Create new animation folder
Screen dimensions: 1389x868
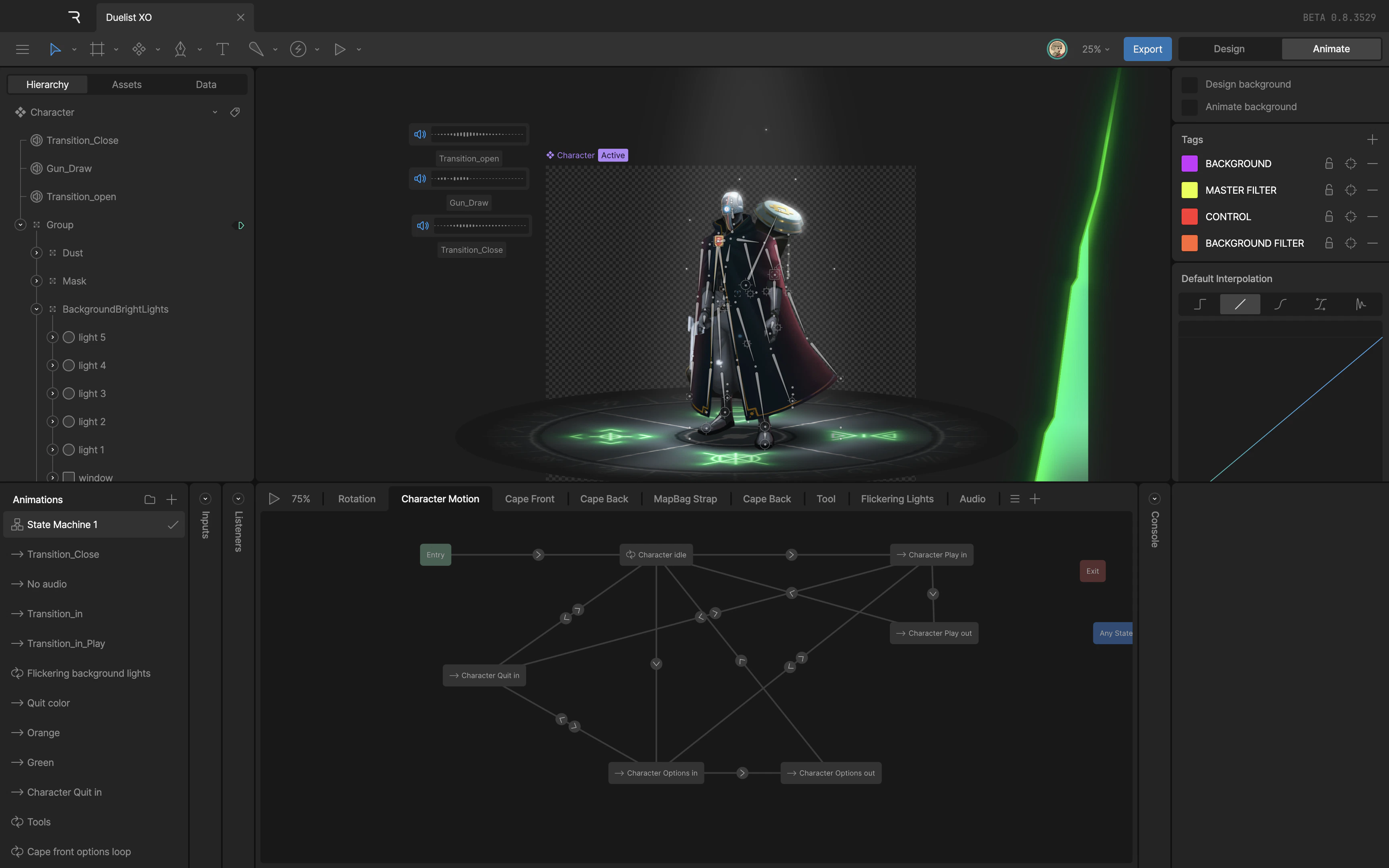click(150, 500)
